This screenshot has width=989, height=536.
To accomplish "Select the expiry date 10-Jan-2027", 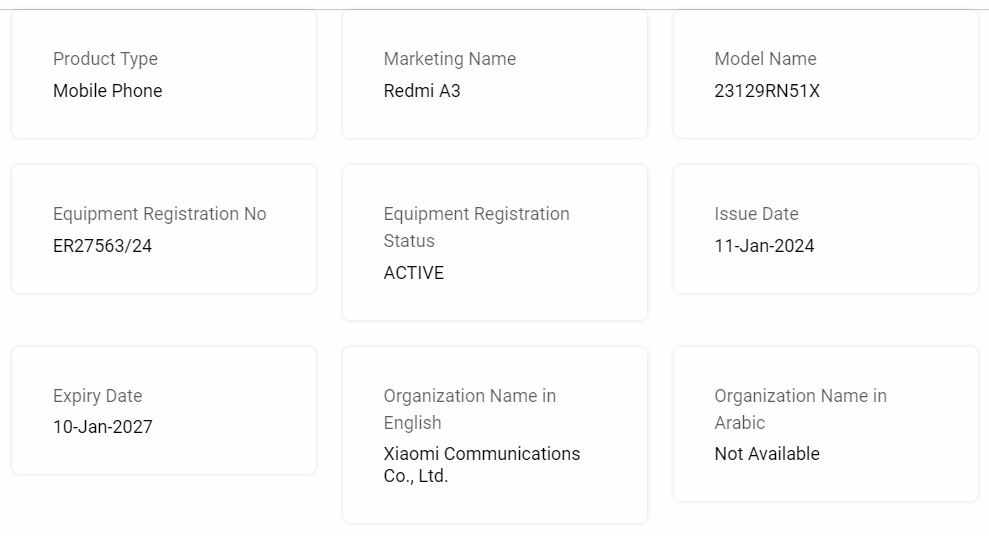I will click(102, 428).
